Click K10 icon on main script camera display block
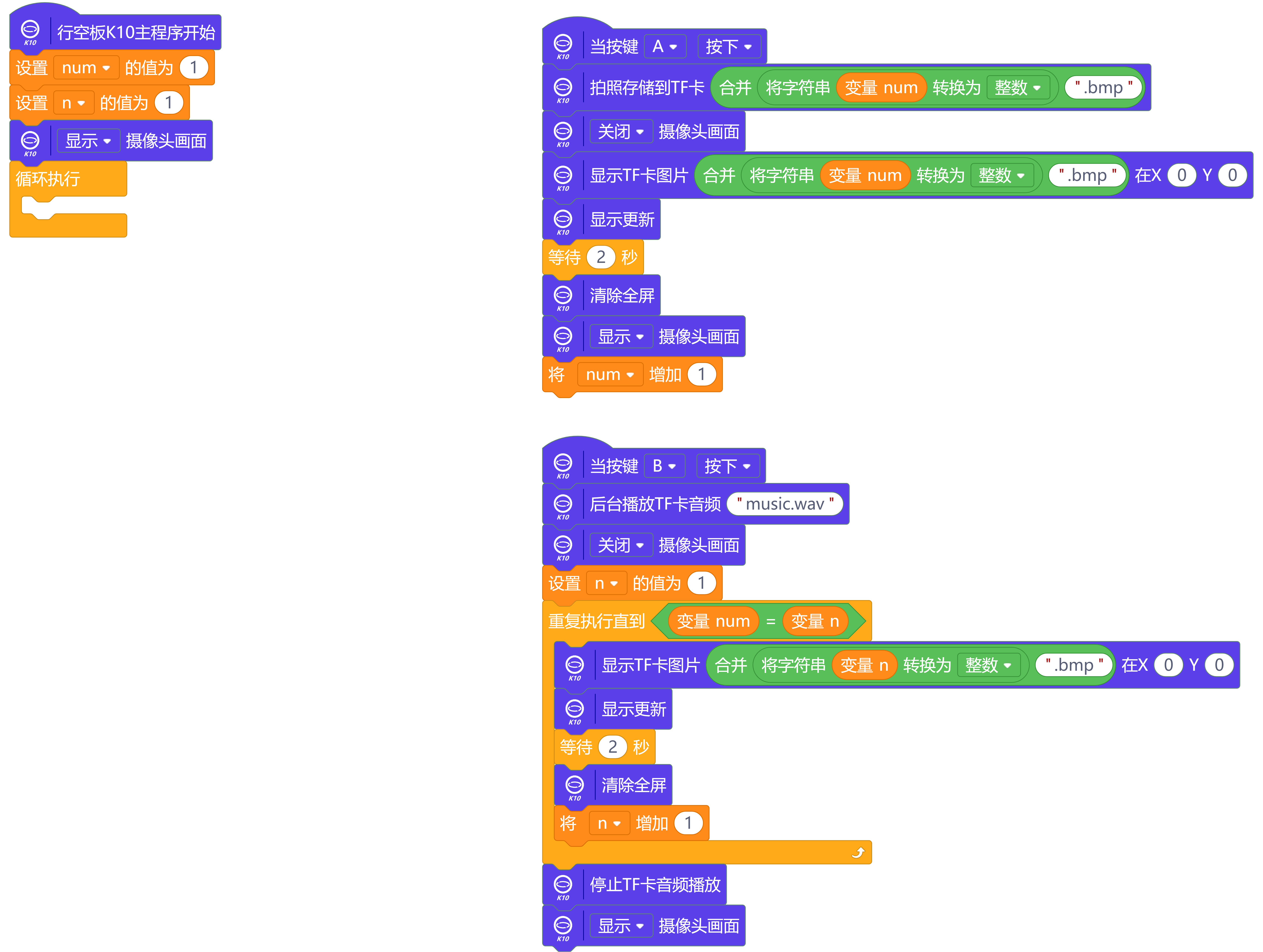Viewport: 1263px width, 952px height. click(30, 143)
